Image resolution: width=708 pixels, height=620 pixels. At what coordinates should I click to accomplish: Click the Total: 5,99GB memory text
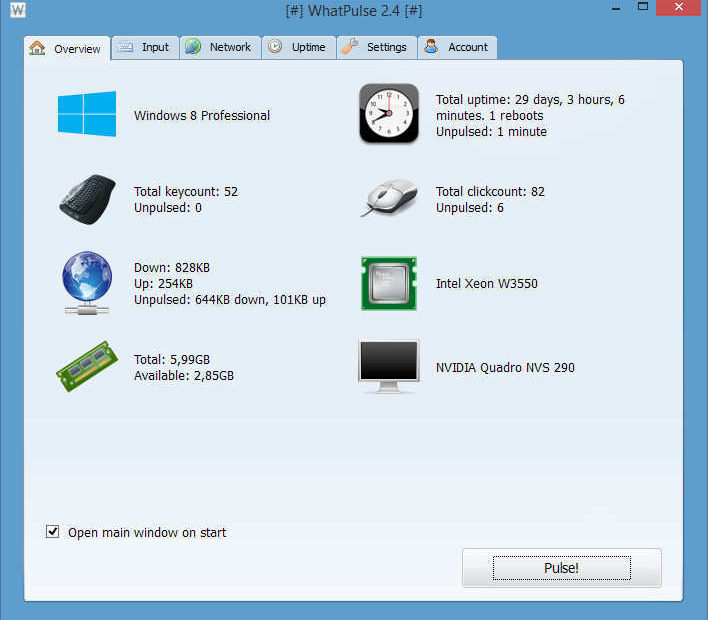172,360
